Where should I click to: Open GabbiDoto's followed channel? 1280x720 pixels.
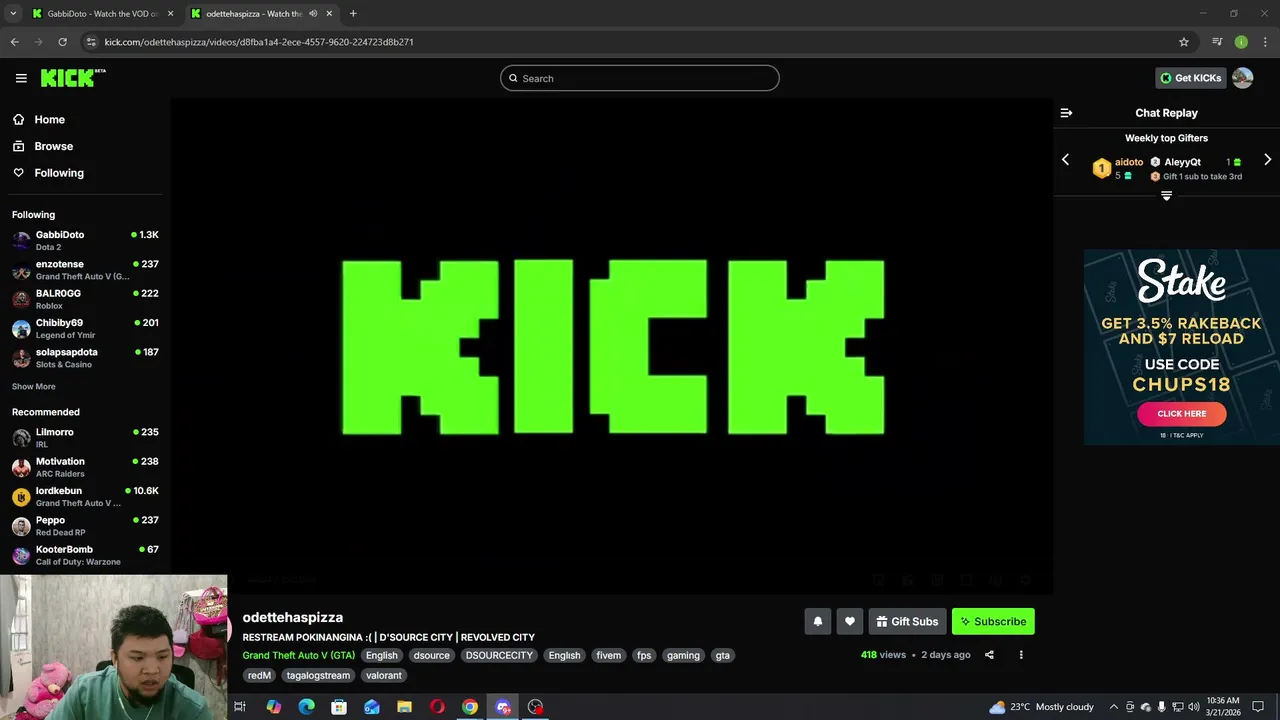click(x=85, y=240)
